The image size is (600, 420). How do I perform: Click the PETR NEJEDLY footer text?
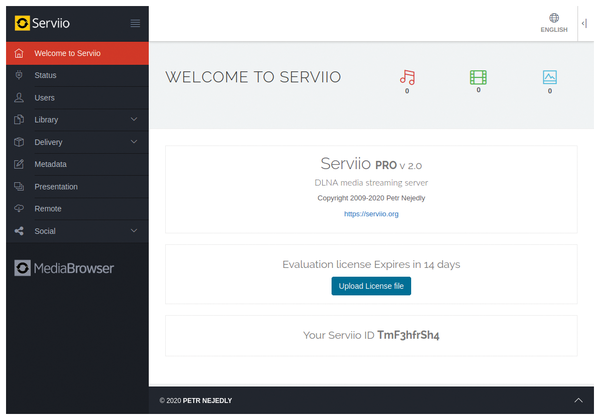pos(207,400)
